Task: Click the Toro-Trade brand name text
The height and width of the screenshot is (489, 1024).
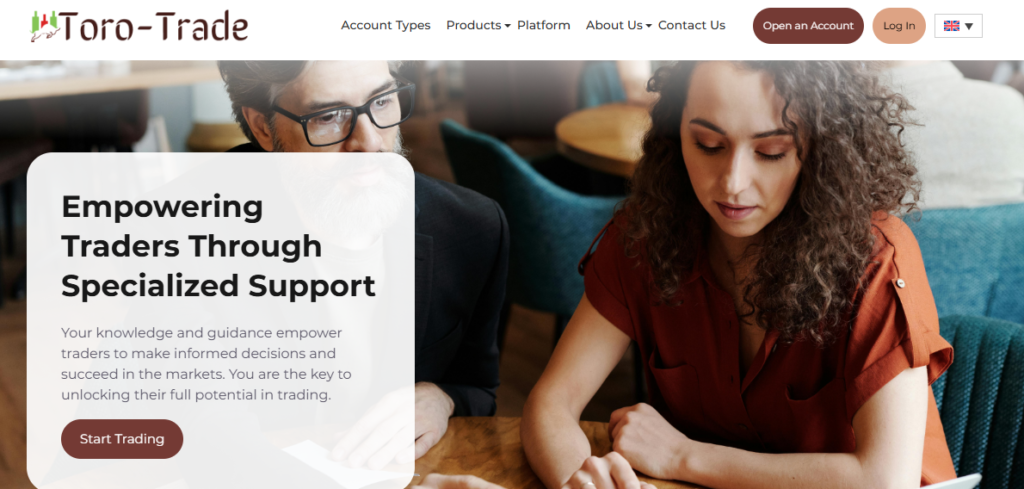Action: (153, 27)
